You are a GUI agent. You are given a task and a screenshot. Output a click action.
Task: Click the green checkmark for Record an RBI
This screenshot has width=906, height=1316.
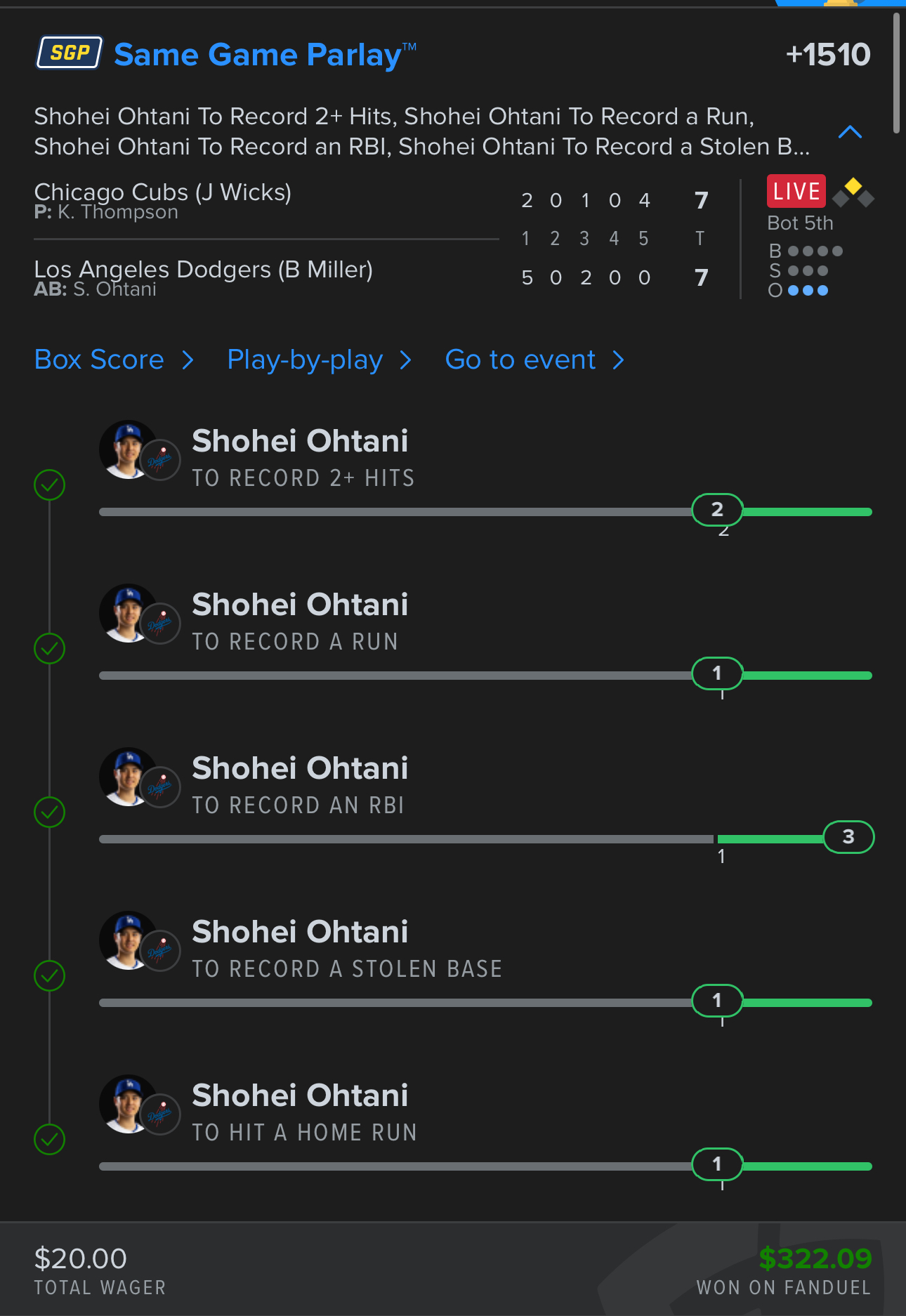(x=50, y=812)
